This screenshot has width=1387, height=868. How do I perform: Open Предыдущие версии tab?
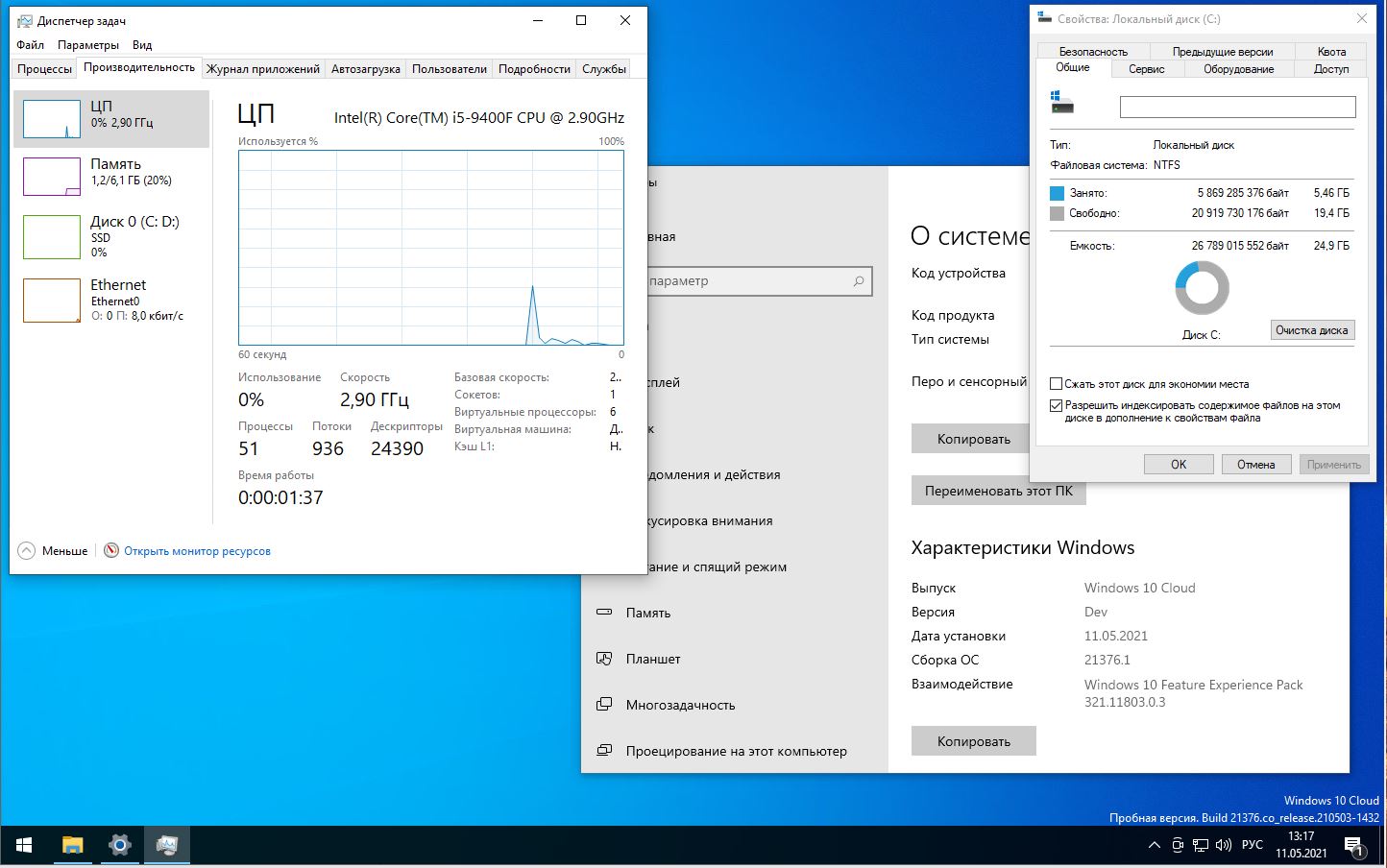click(x=1223, y=52)
